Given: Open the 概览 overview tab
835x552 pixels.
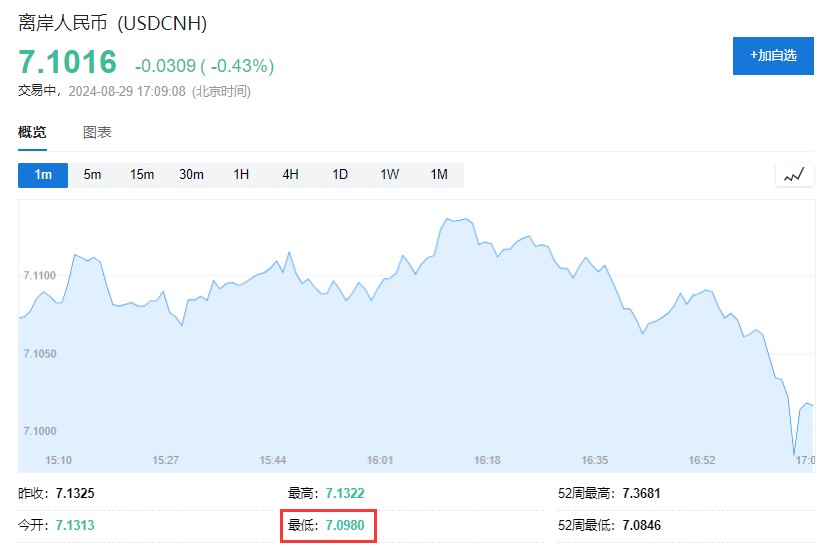Looking at the screenshot, I should pos(32,133).
